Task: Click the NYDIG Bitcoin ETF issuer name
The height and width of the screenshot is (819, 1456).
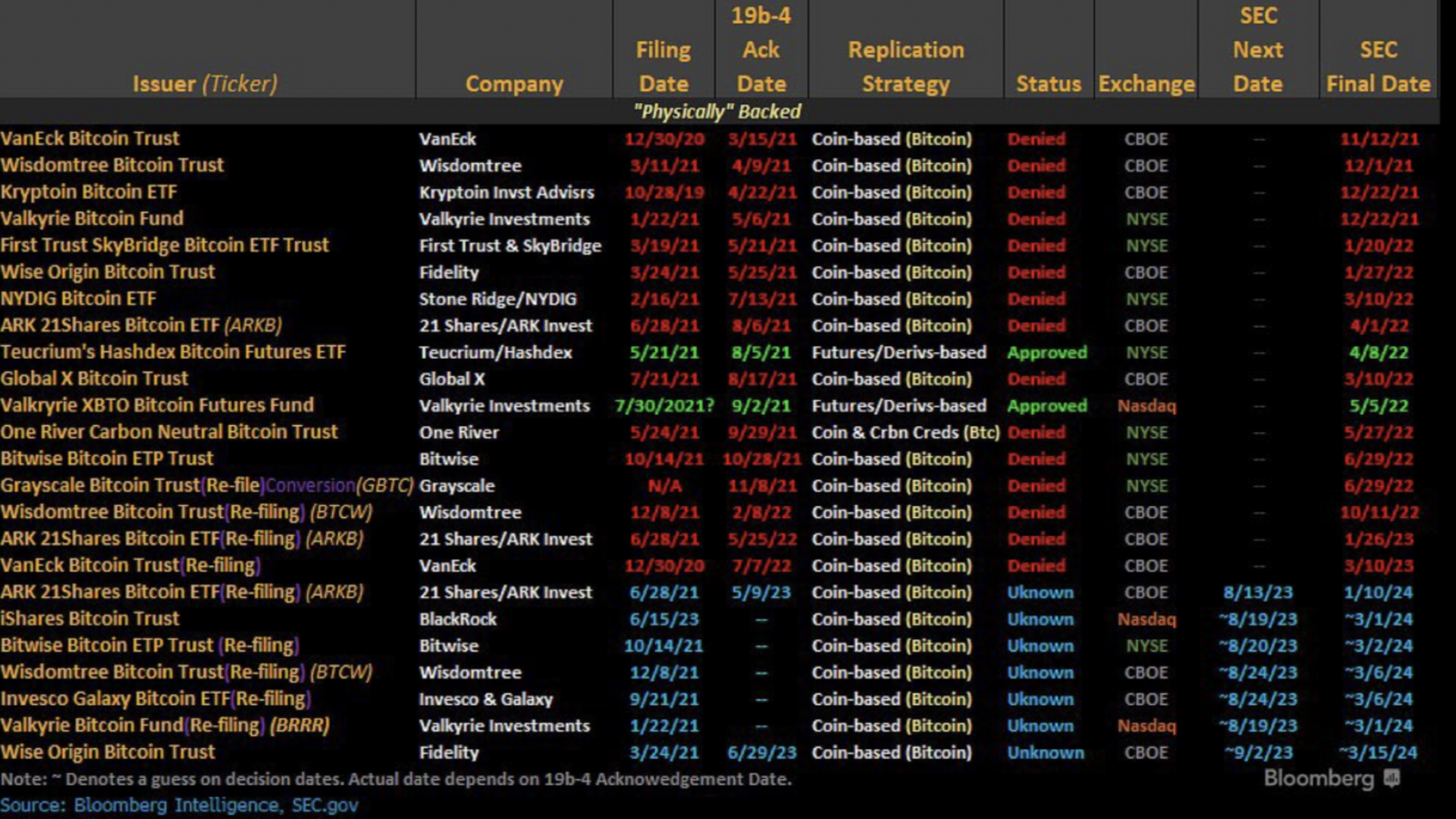Action: (x=78, y=298)
